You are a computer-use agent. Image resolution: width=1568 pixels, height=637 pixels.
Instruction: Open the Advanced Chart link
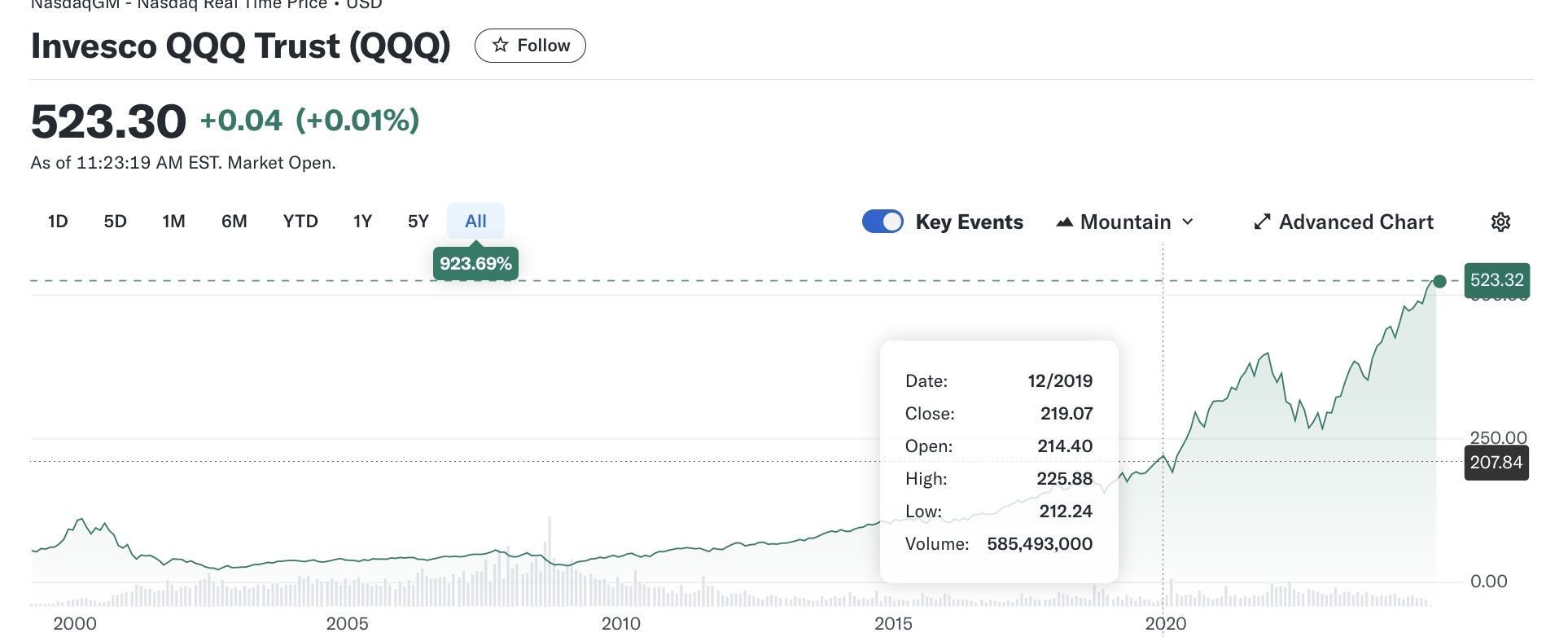point(1356,222)
